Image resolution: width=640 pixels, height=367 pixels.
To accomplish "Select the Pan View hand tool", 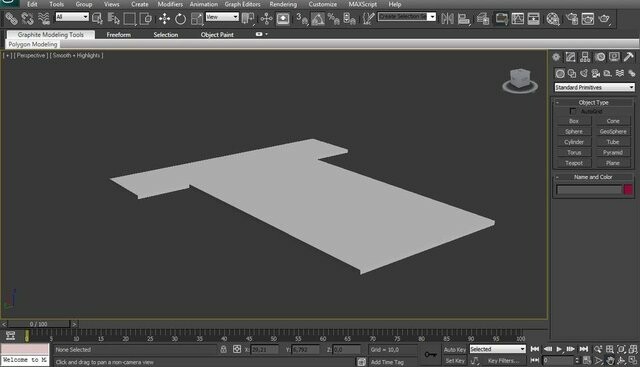I will point(610,360).
